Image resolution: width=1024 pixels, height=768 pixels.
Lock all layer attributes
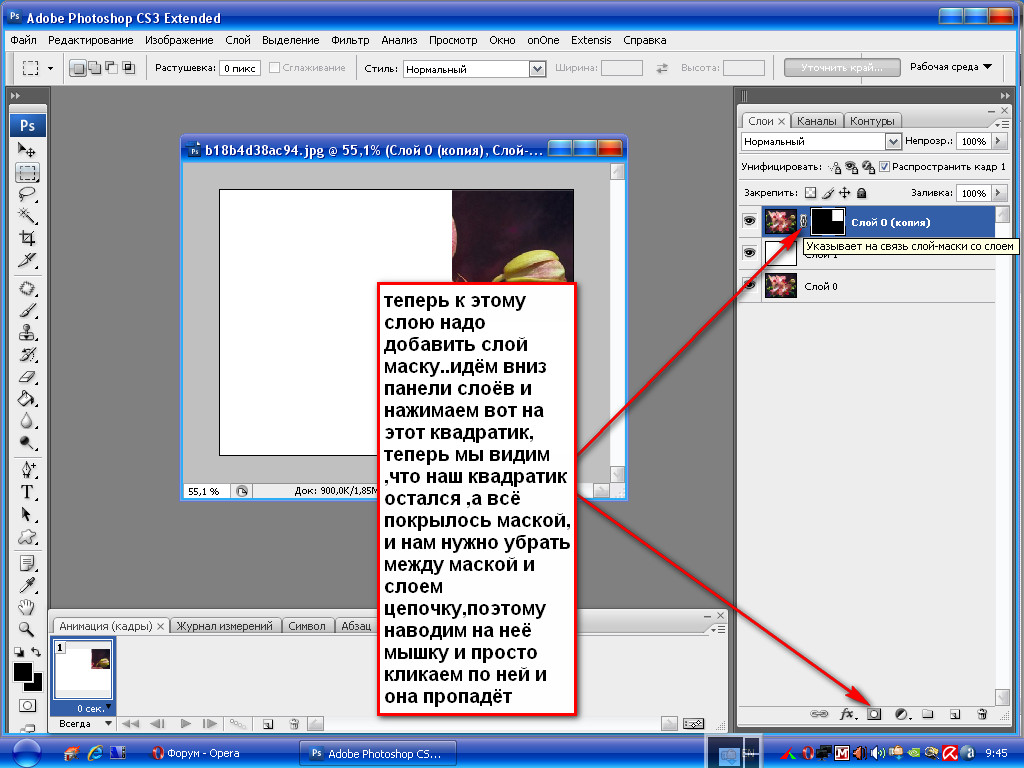point(861,193)
